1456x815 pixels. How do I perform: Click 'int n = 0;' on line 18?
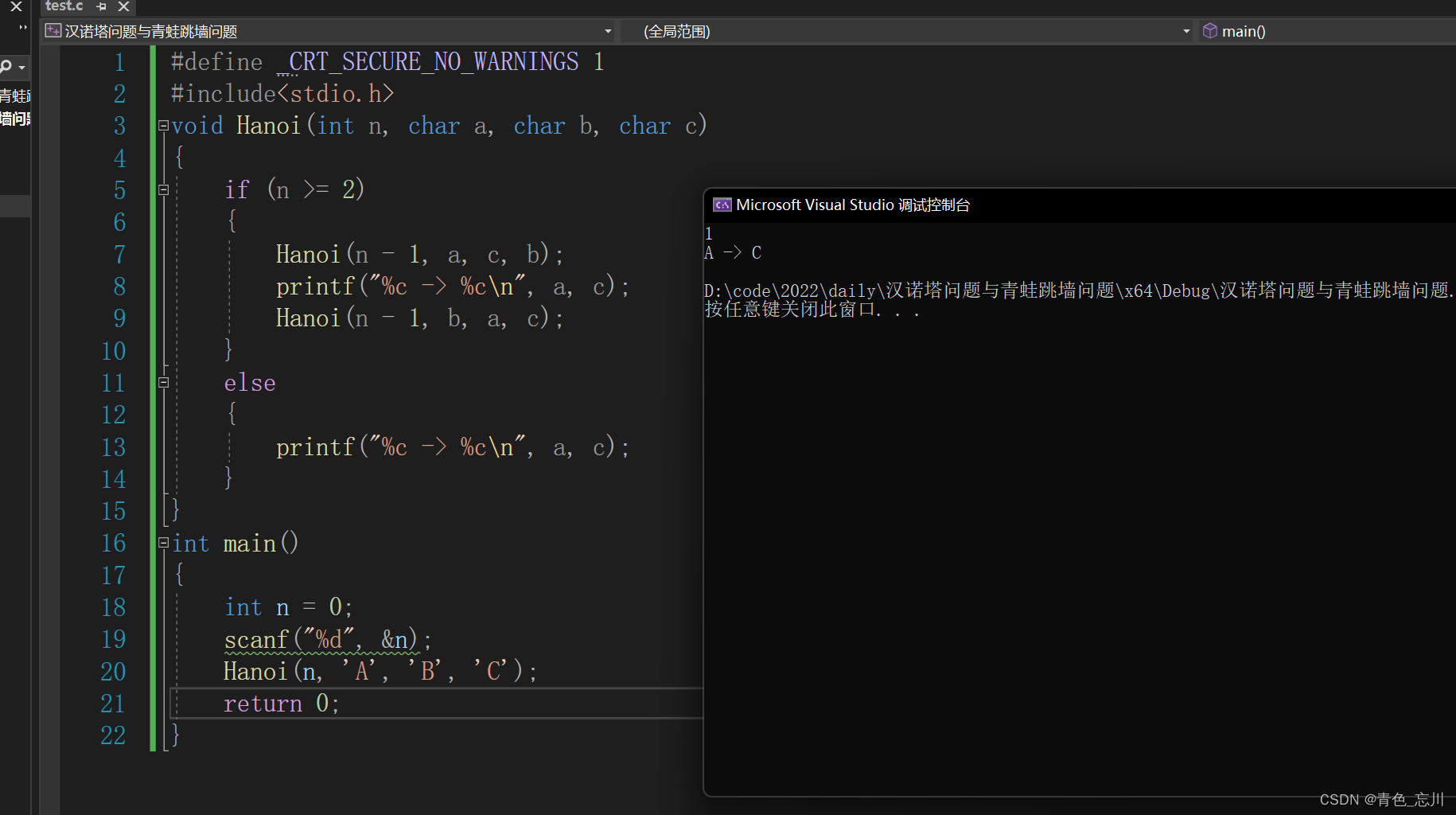tap(288, 607)
